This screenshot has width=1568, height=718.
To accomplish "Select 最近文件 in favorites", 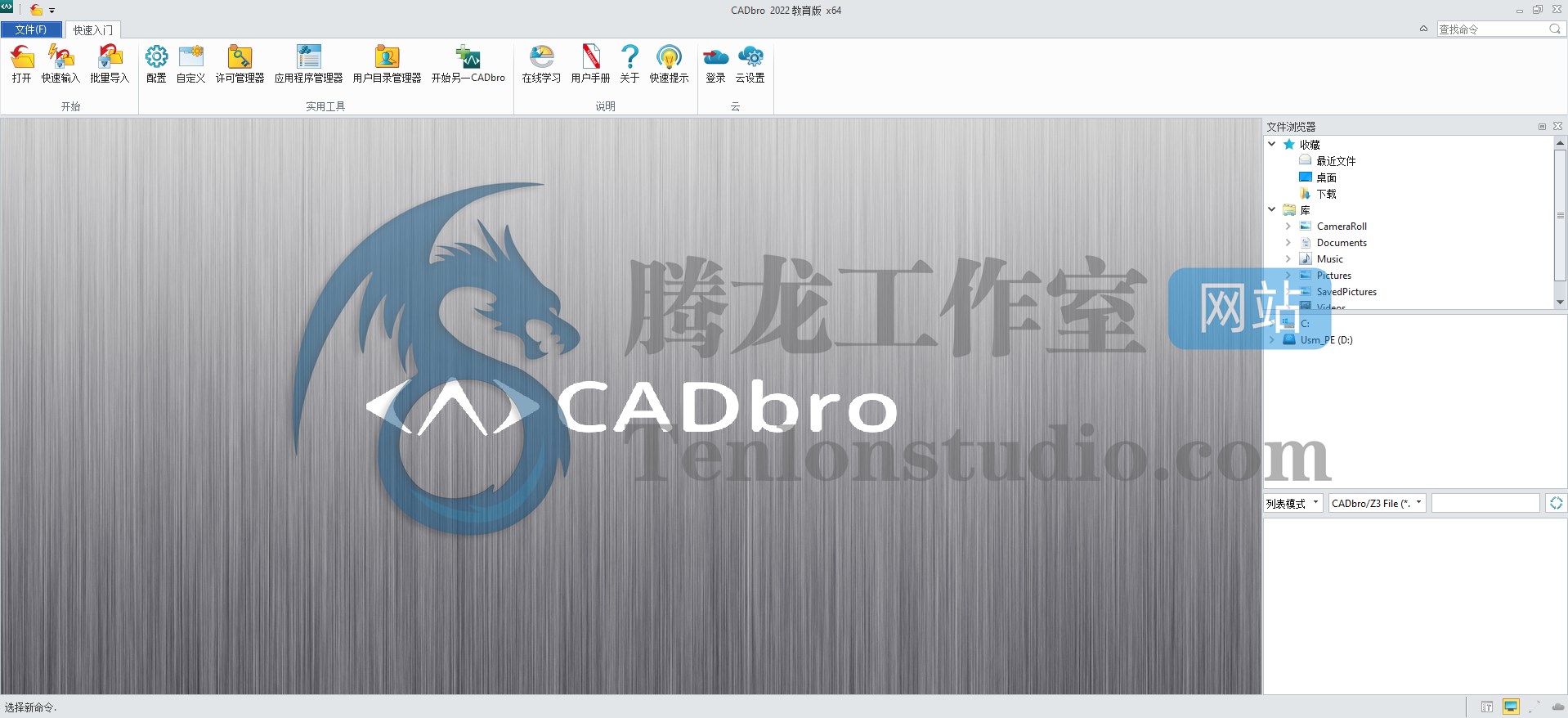I will [1336, 161].
